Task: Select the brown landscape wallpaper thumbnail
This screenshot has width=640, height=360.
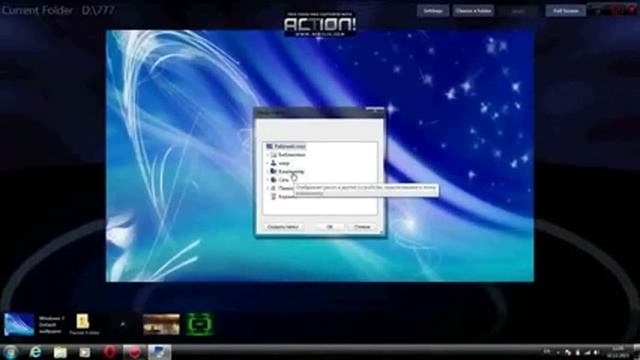Action: tap(161, 324)
